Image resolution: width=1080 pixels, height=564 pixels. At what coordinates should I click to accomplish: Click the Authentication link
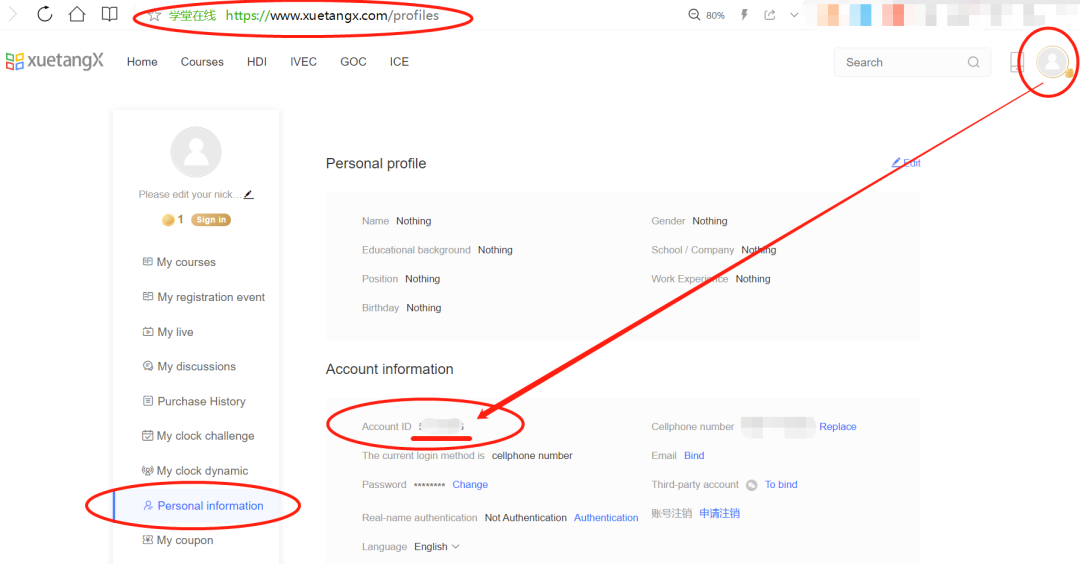click(x=606, y=518)
